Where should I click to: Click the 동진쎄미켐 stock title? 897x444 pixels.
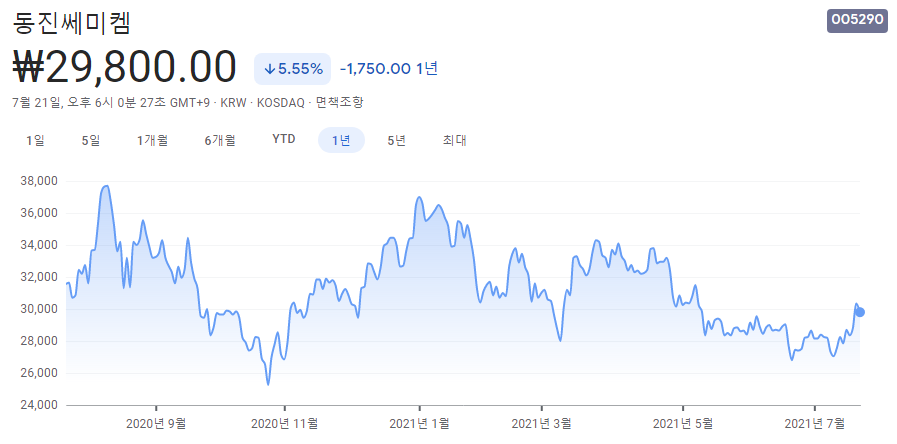pyautogui.click(x=72, y=23)
